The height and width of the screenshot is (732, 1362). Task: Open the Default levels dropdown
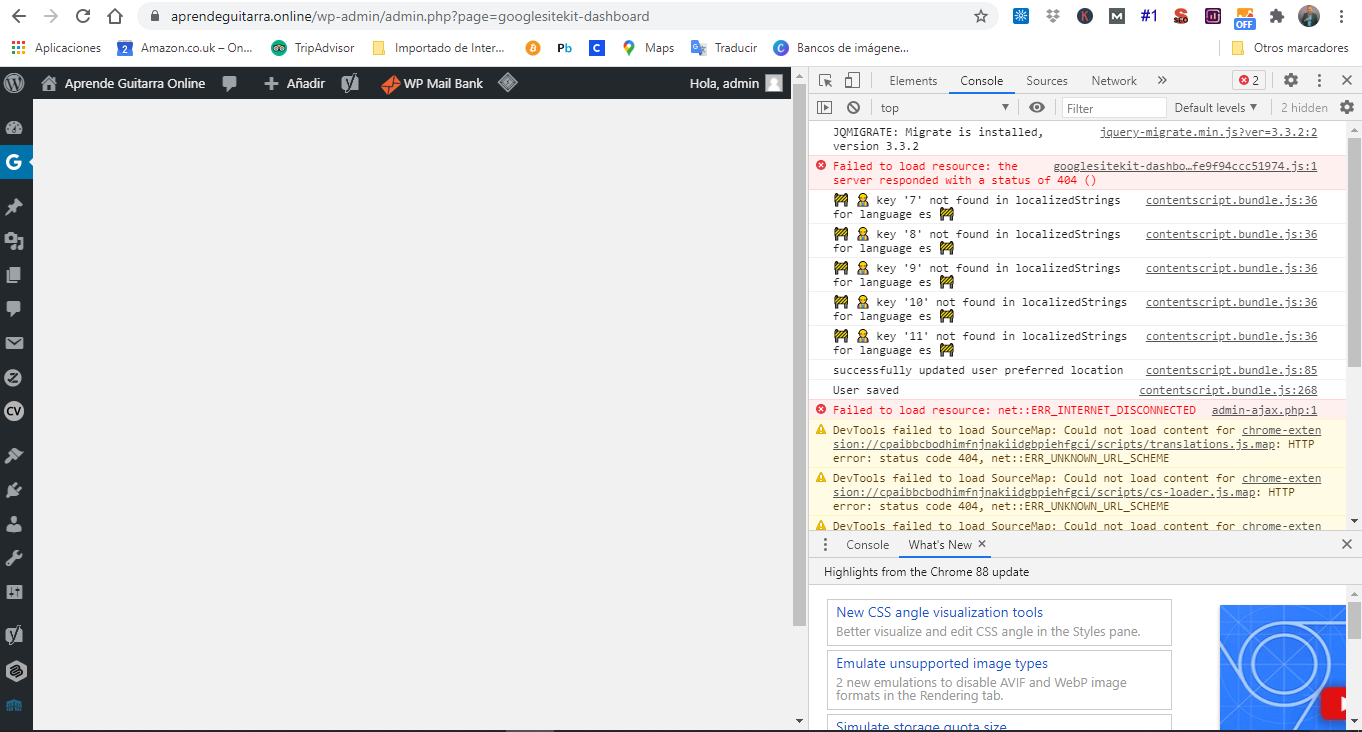pos(1216,108)
